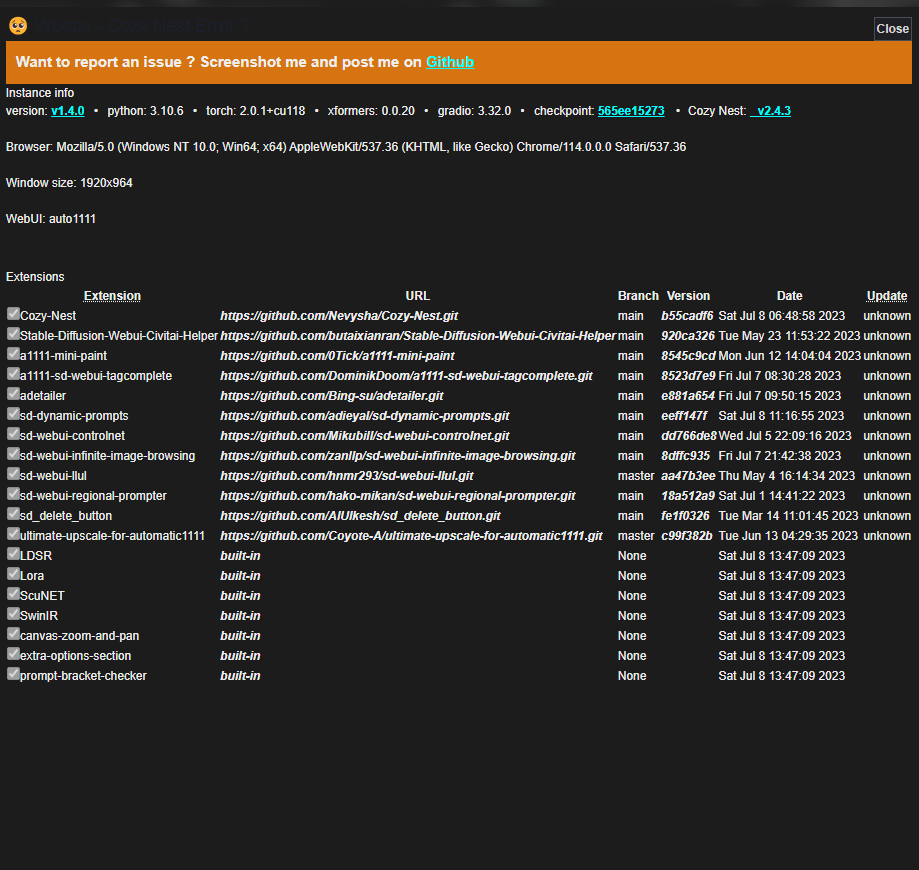Toggle the LDSR extension checkbox
This screenshot has width=919, height=870.
(13, 553)
